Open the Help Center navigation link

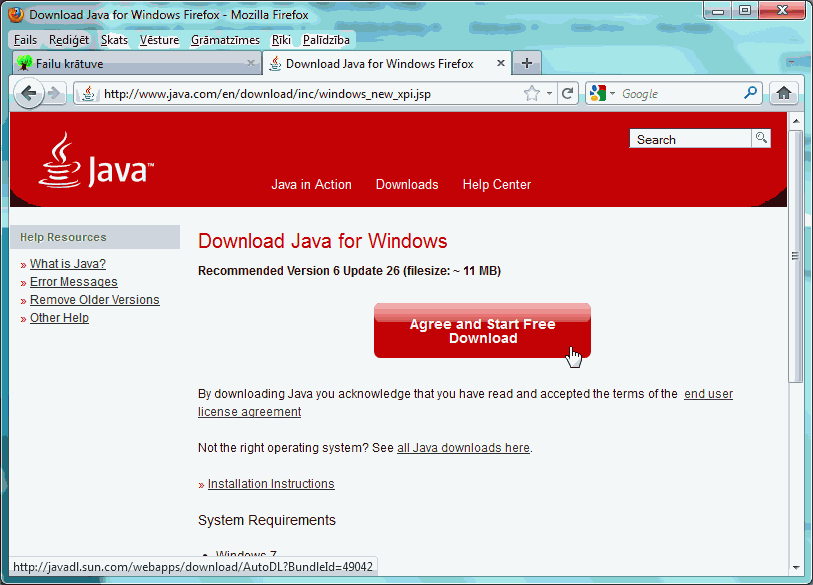point(497,185)
